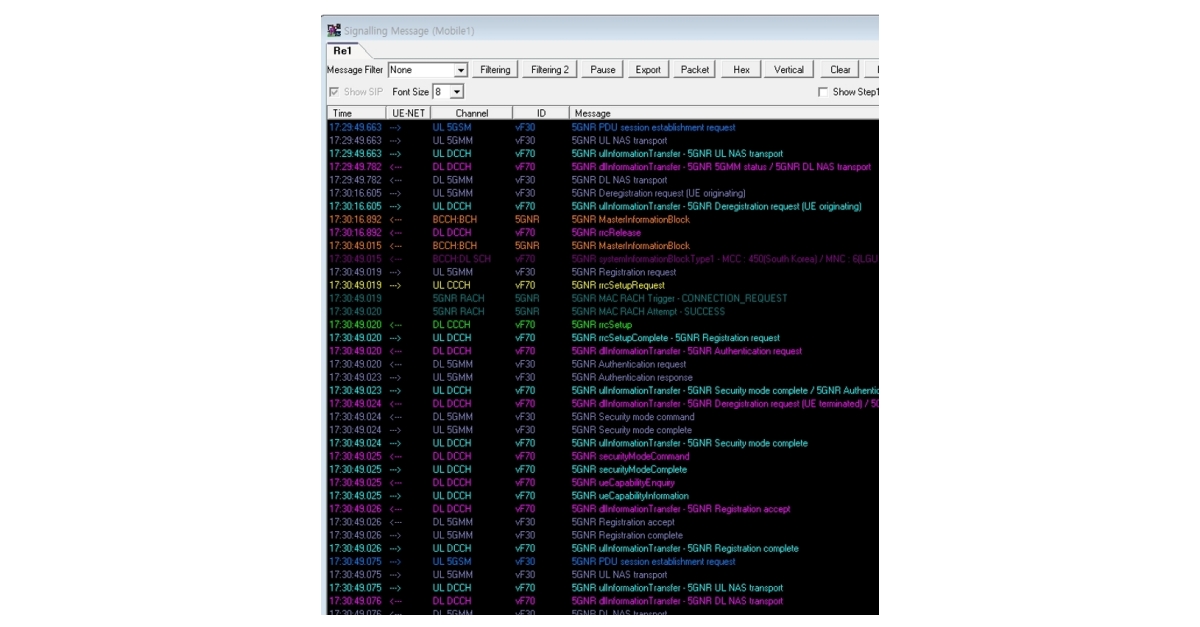Click the Channel column header
Image resolution: width=1200 pixels, height=627 pixels.
click(x=472, y=113)
